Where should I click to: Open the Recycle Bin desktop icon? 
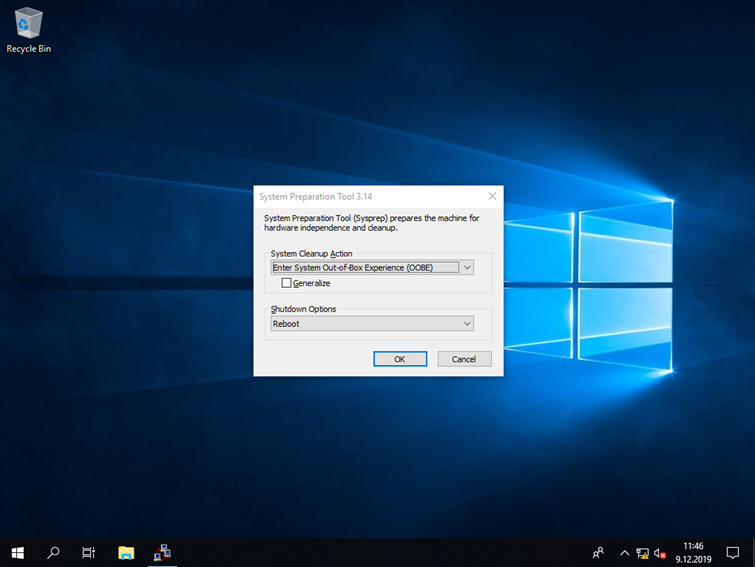[x=28, y=30]
